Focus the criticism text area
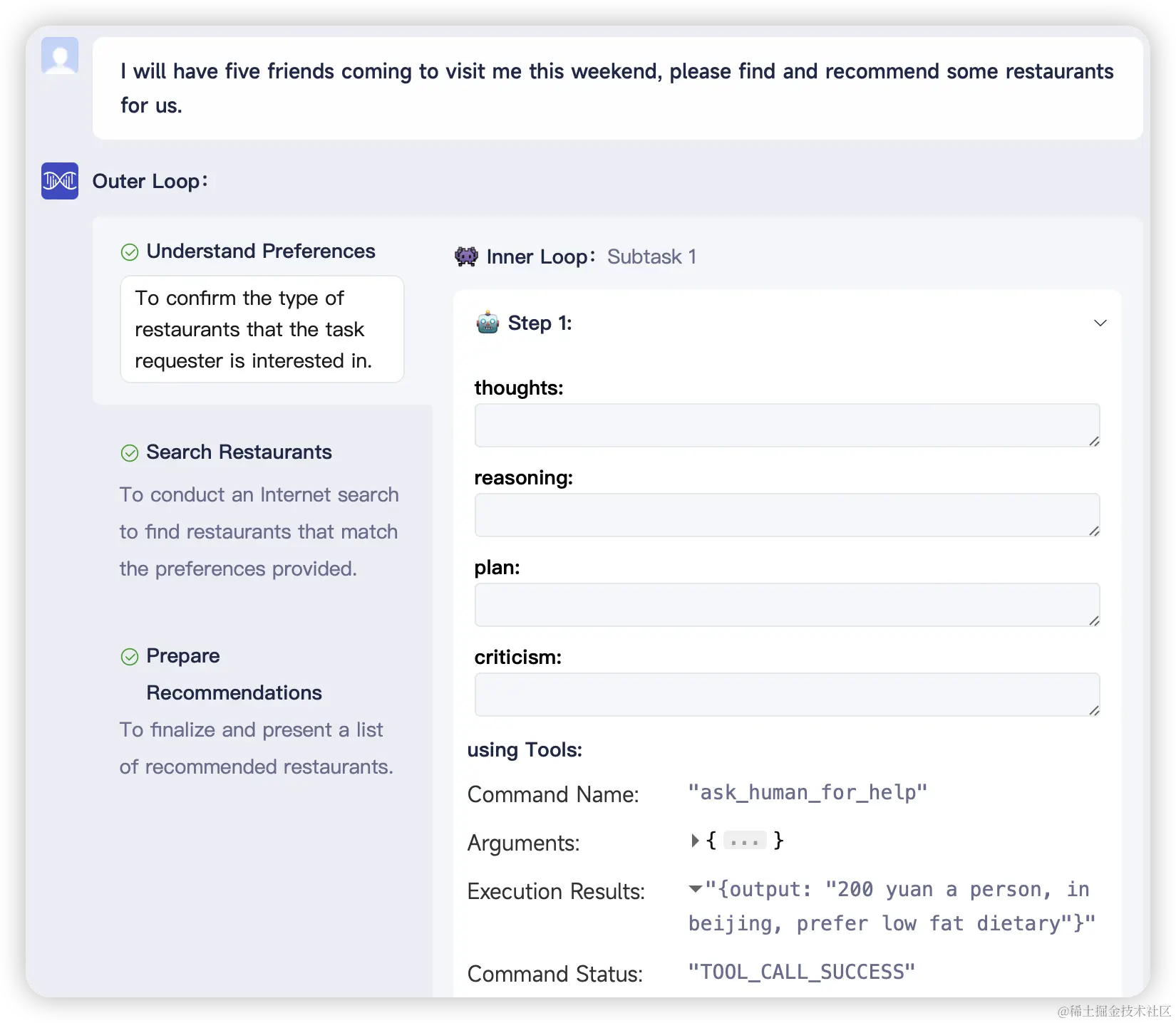Screen dimensions: 1176x1023 click(787, 695)
